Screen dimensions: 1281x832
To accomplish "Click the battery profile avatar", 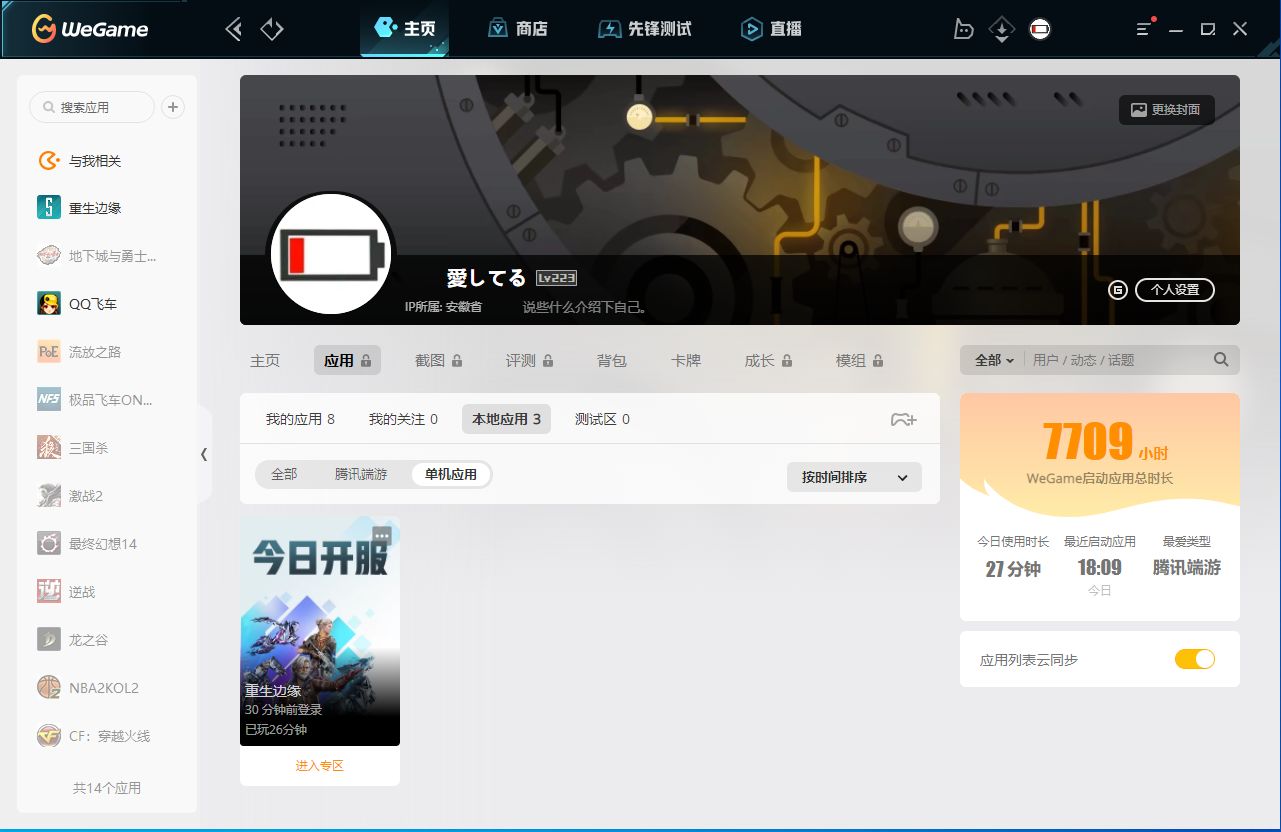I will (x=331, y=254).
